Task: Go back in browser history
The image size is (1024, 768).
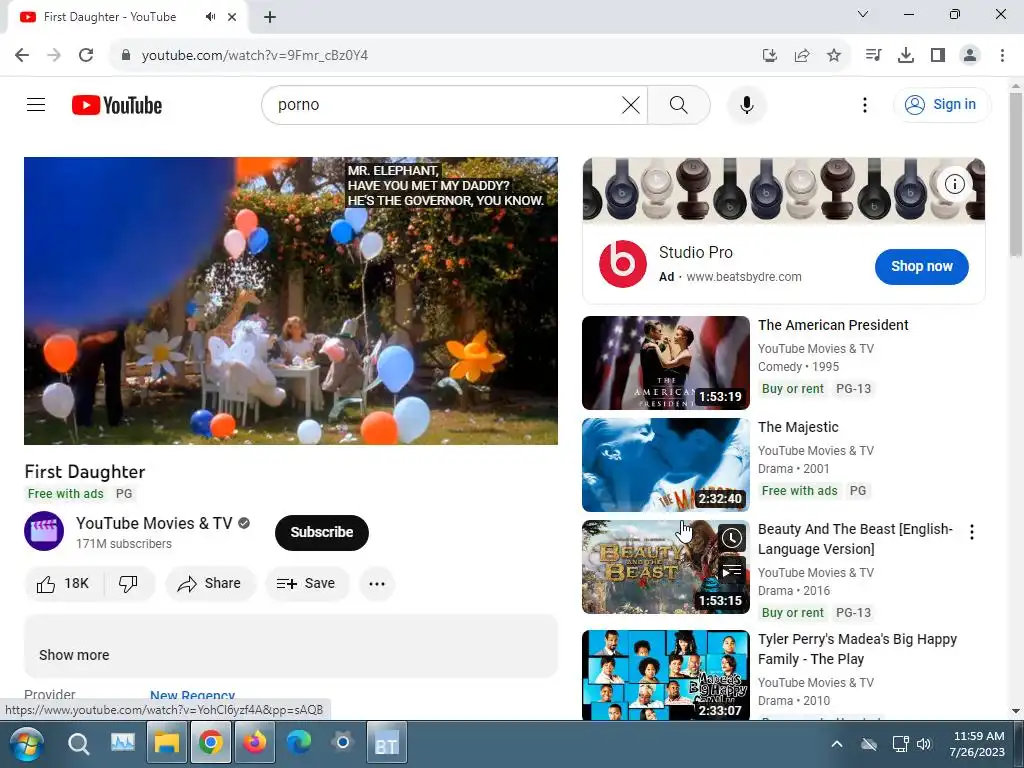Action: coord(22,55)
